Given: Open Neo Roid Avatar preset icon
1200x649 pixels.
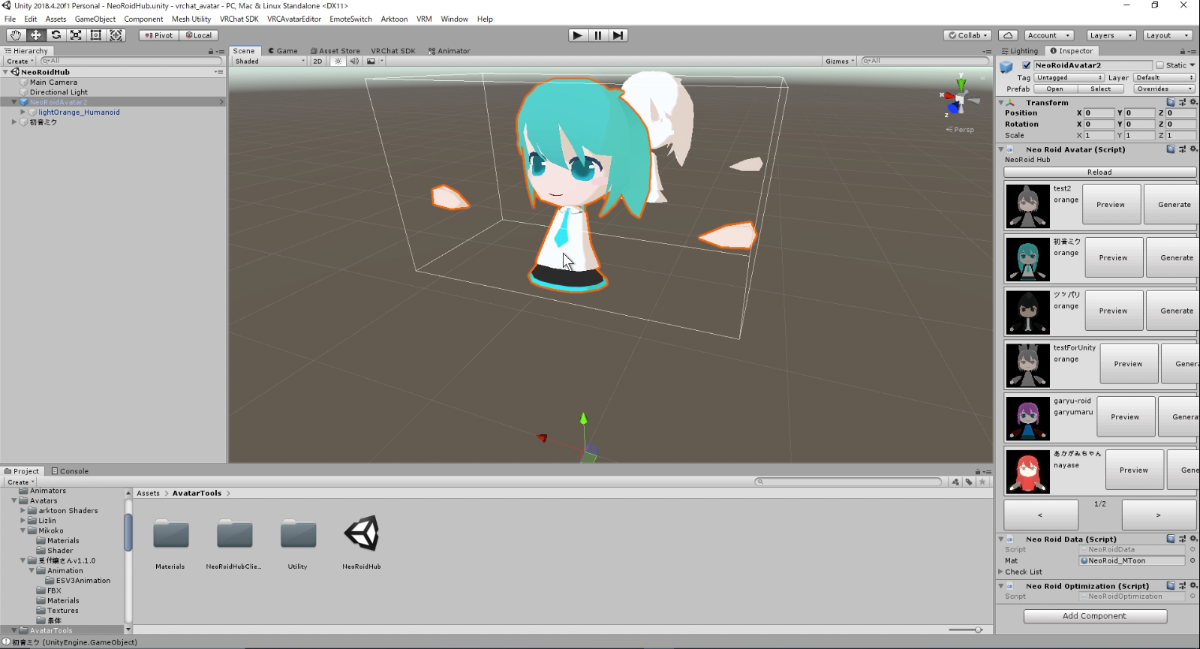Looking at the screenshot, I should point(1182,149).
